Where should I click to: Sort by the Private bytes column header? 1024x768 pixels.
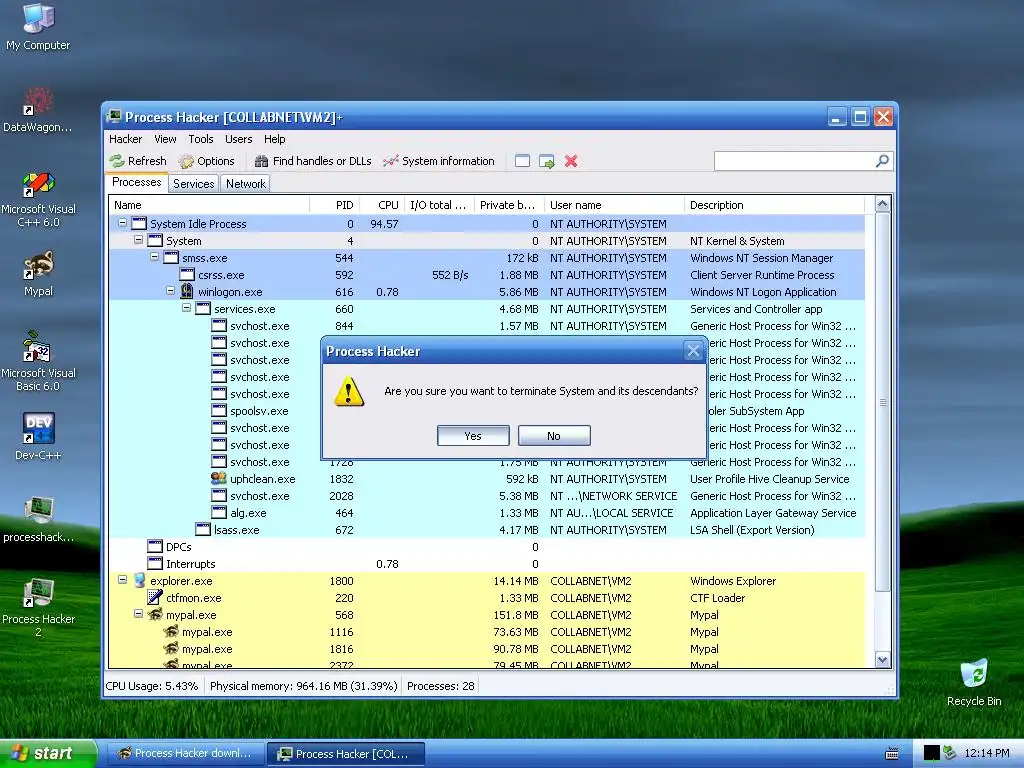tap(509, 205)
